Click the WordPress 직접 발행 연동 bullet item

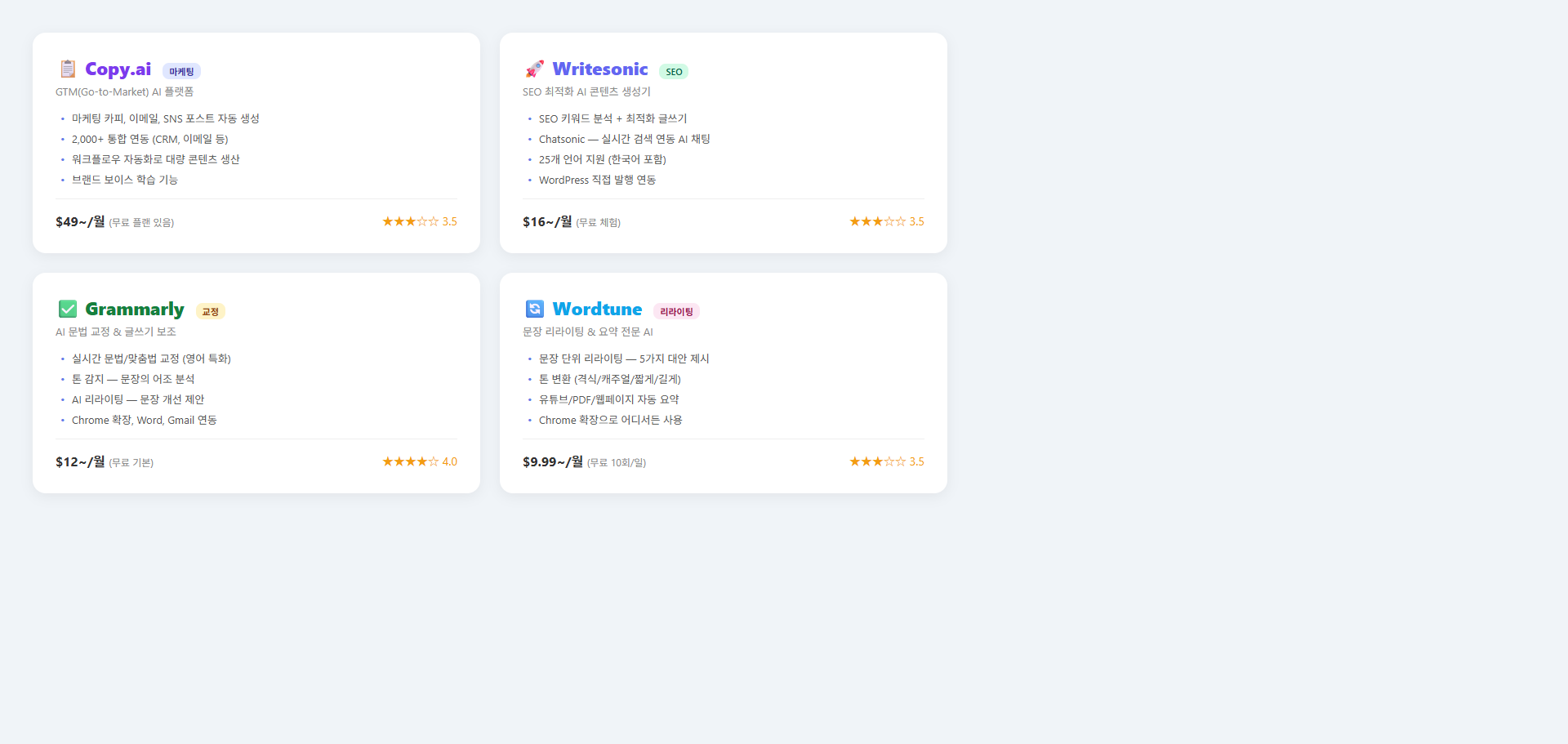point(597,180)
